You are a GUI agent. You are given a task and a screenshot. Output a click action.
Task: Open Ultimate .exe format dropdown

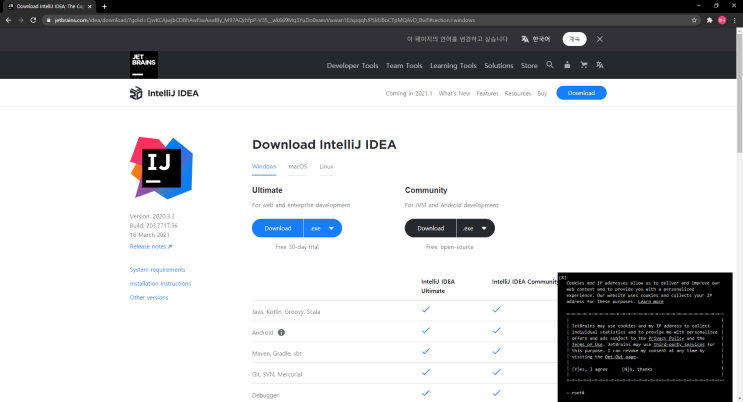coord(323,228)
